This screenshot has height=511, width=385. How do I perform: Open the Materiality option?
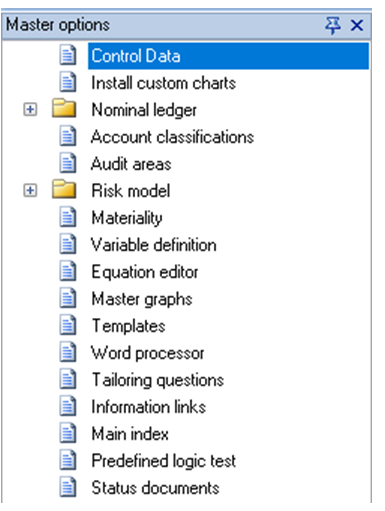point(127,218)
